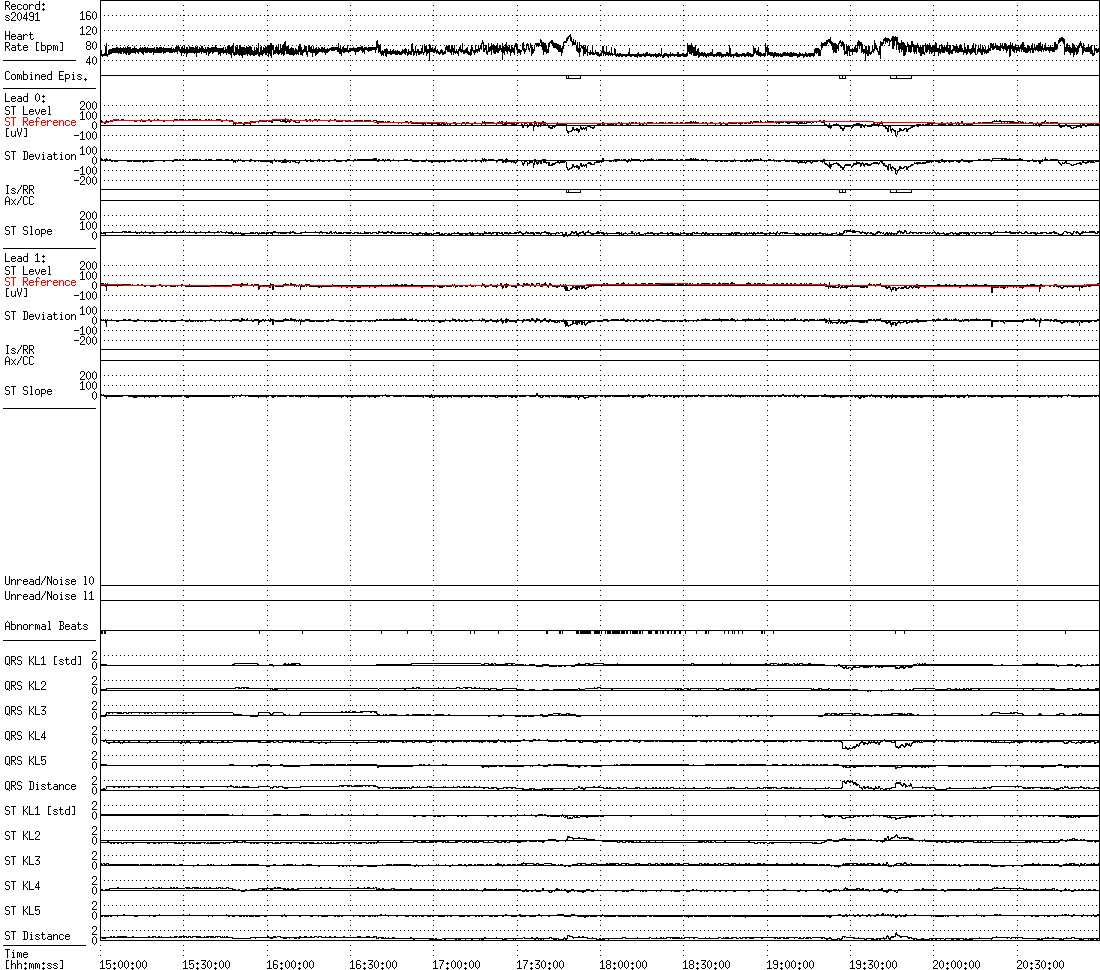Click the red ST Reference label under Lead 0
This screenshot has height=970, width=1100.
40,122
